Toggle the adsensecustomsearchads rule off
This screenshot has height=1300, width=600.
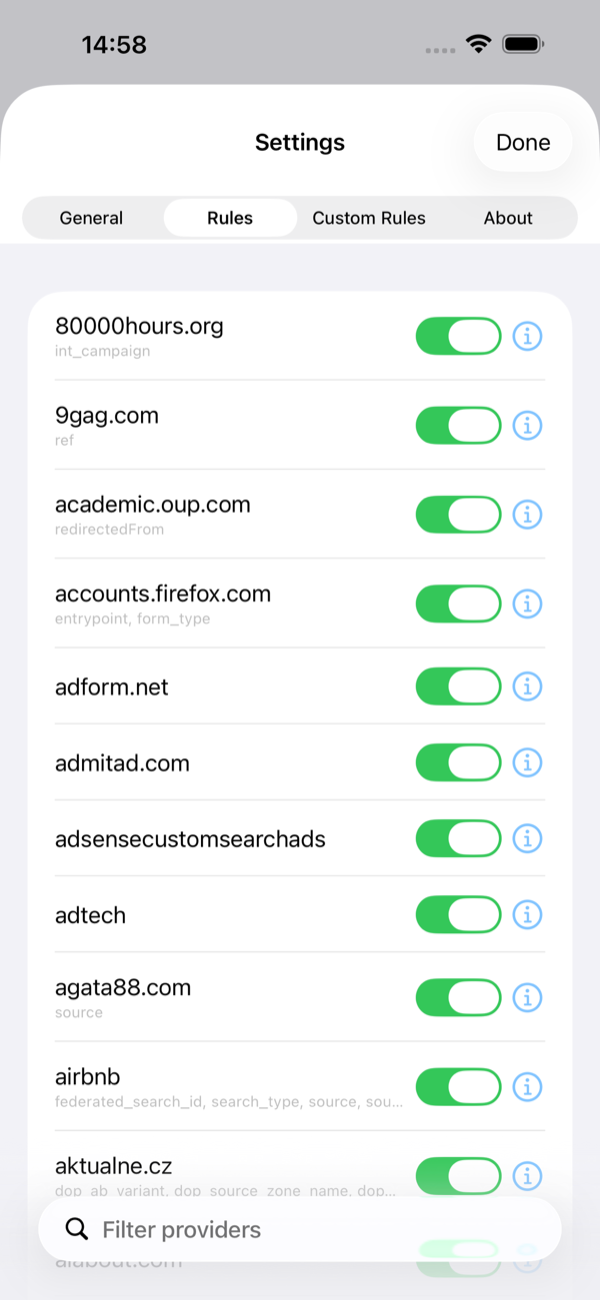458,838
